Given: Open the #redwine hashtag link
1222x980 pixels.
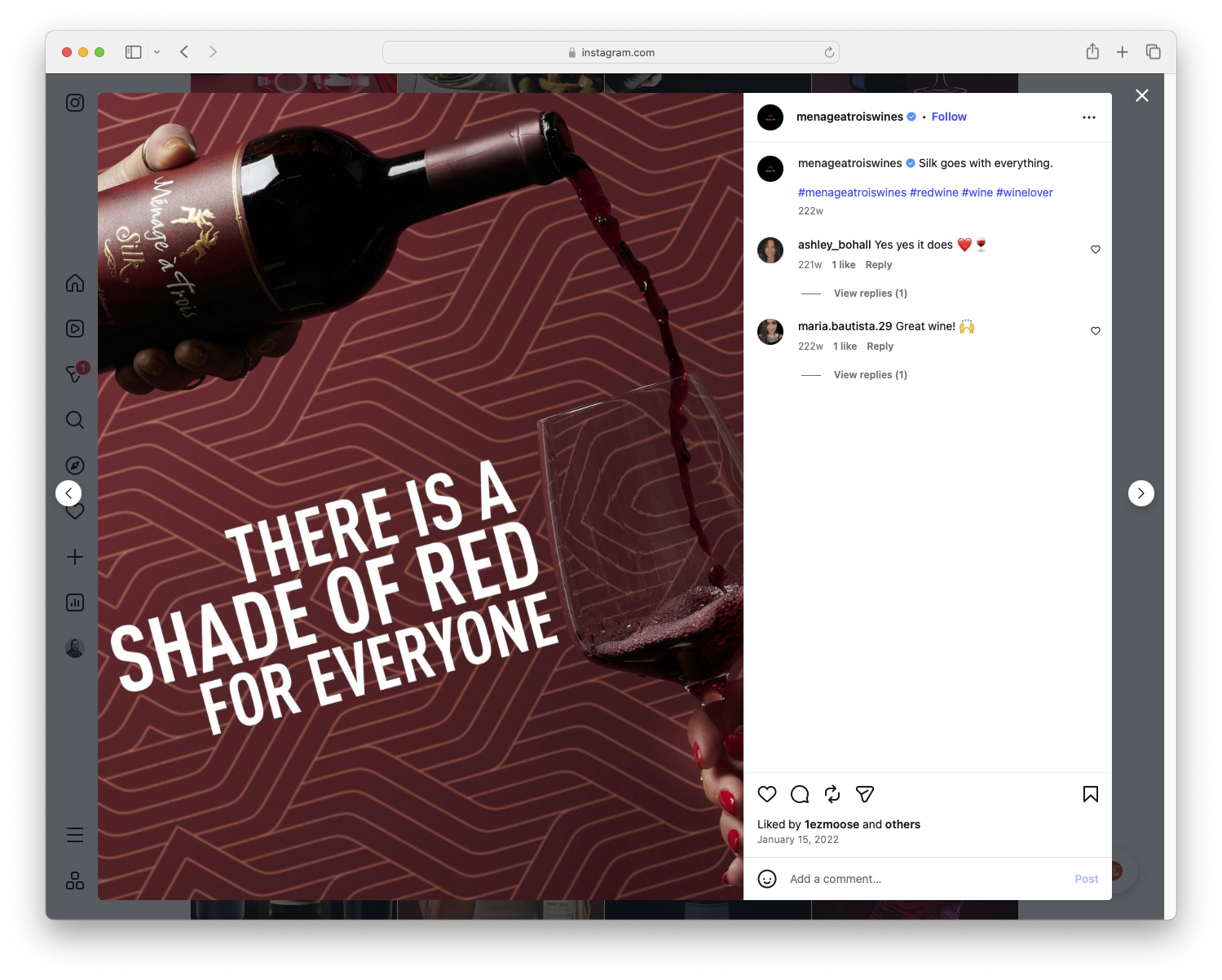Looking at the screenshot, I should click(934, 192).
